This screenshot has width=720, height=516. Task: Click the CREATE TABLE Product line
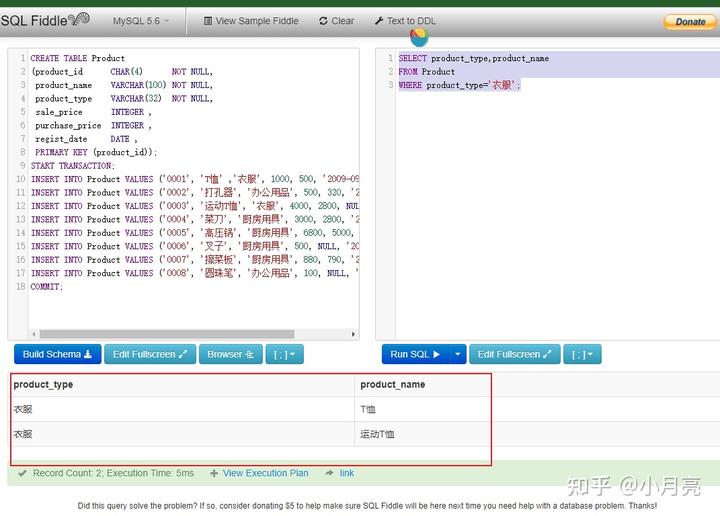coord(78,58)
